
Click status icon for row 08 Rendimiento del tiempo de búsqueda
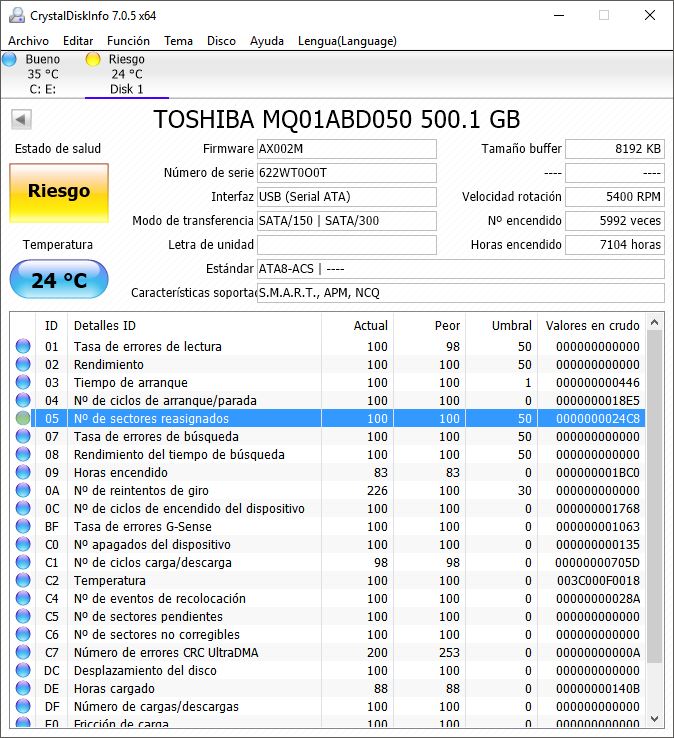23,454
